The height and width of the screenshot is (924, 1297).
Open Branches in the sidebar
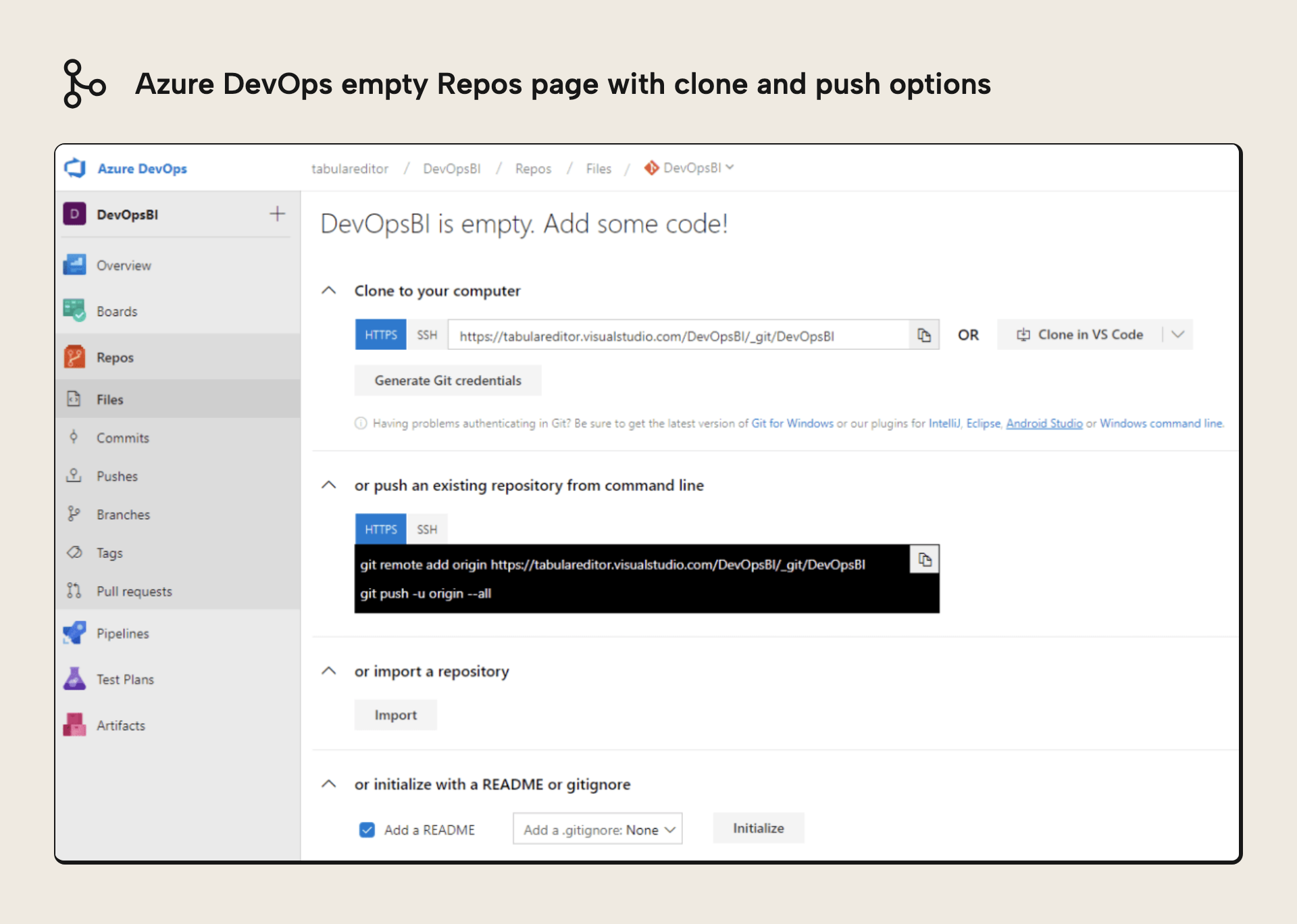tap(178, 515)
